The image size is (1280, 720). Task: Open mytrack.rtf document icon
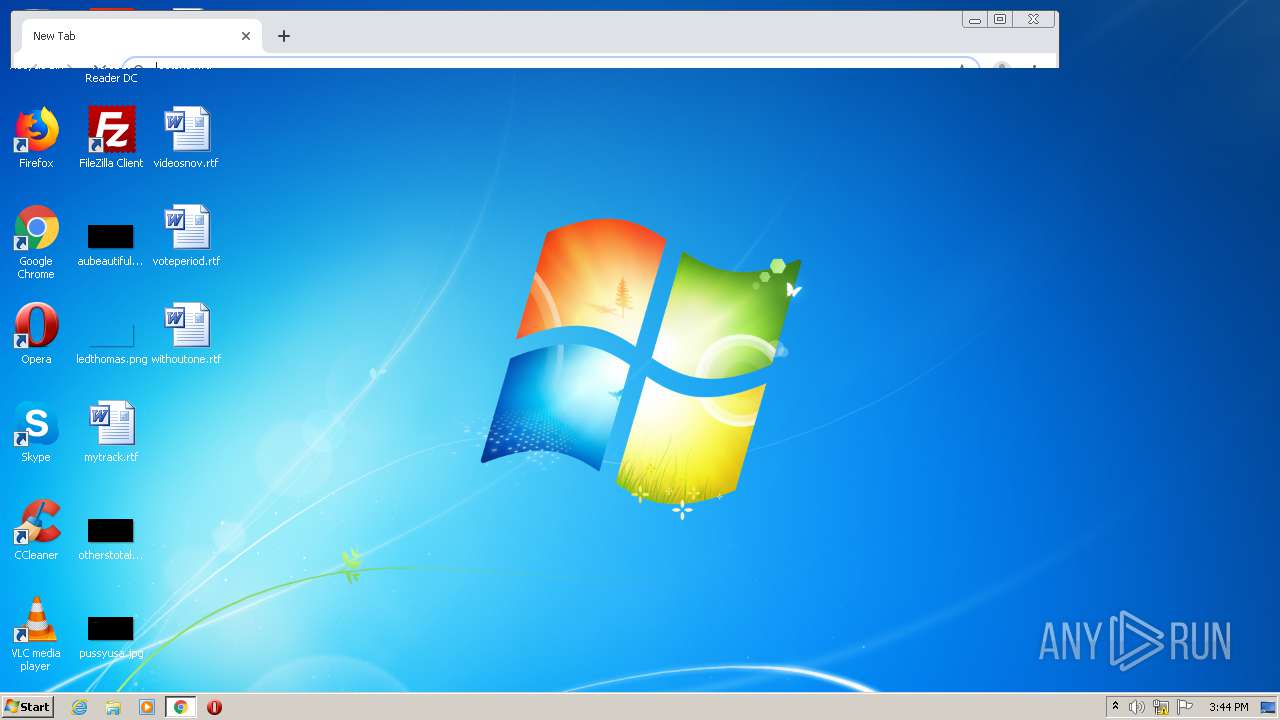tap(111, 432)
